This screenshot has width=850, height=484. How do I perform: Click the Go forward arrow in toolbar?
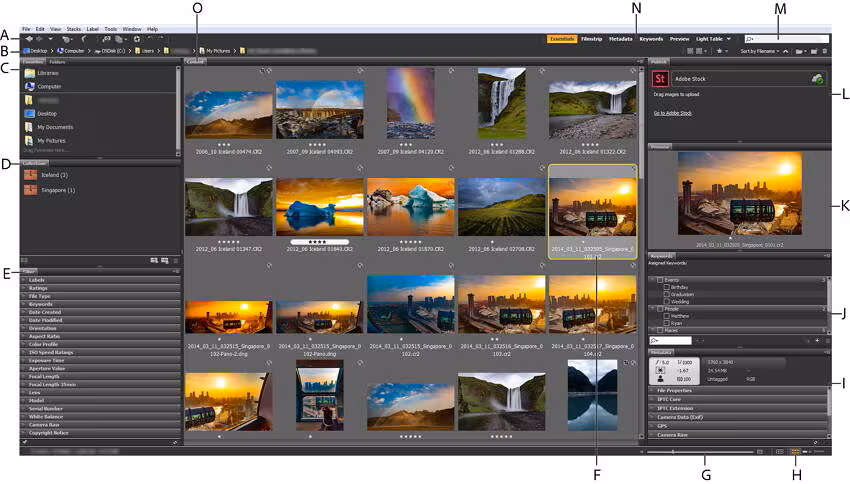point(39,39)
